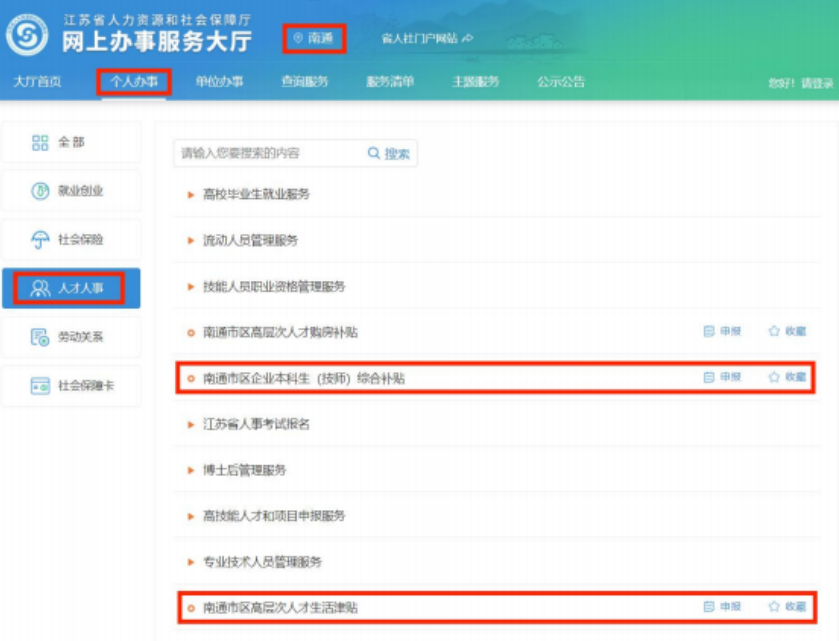Image resolution: width=839 pixels, height=641 pixels.
Task: Click the 社会保障卡 card icon
Action: 40,385
